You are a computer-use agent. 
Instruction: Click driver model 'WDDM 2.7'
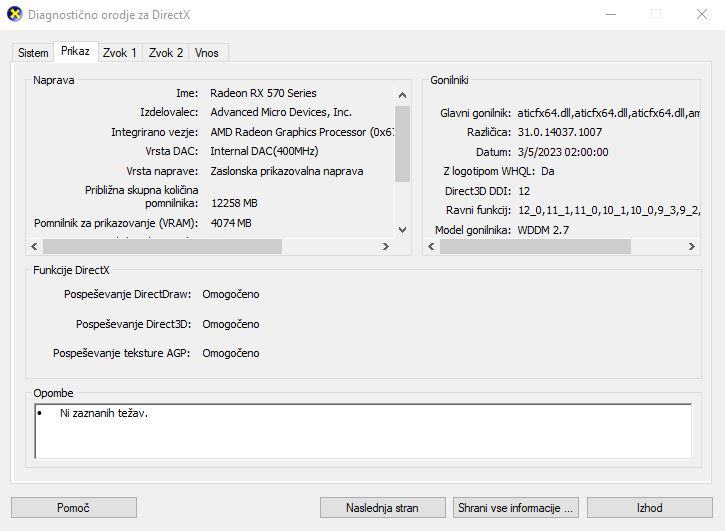coord(543,230)
